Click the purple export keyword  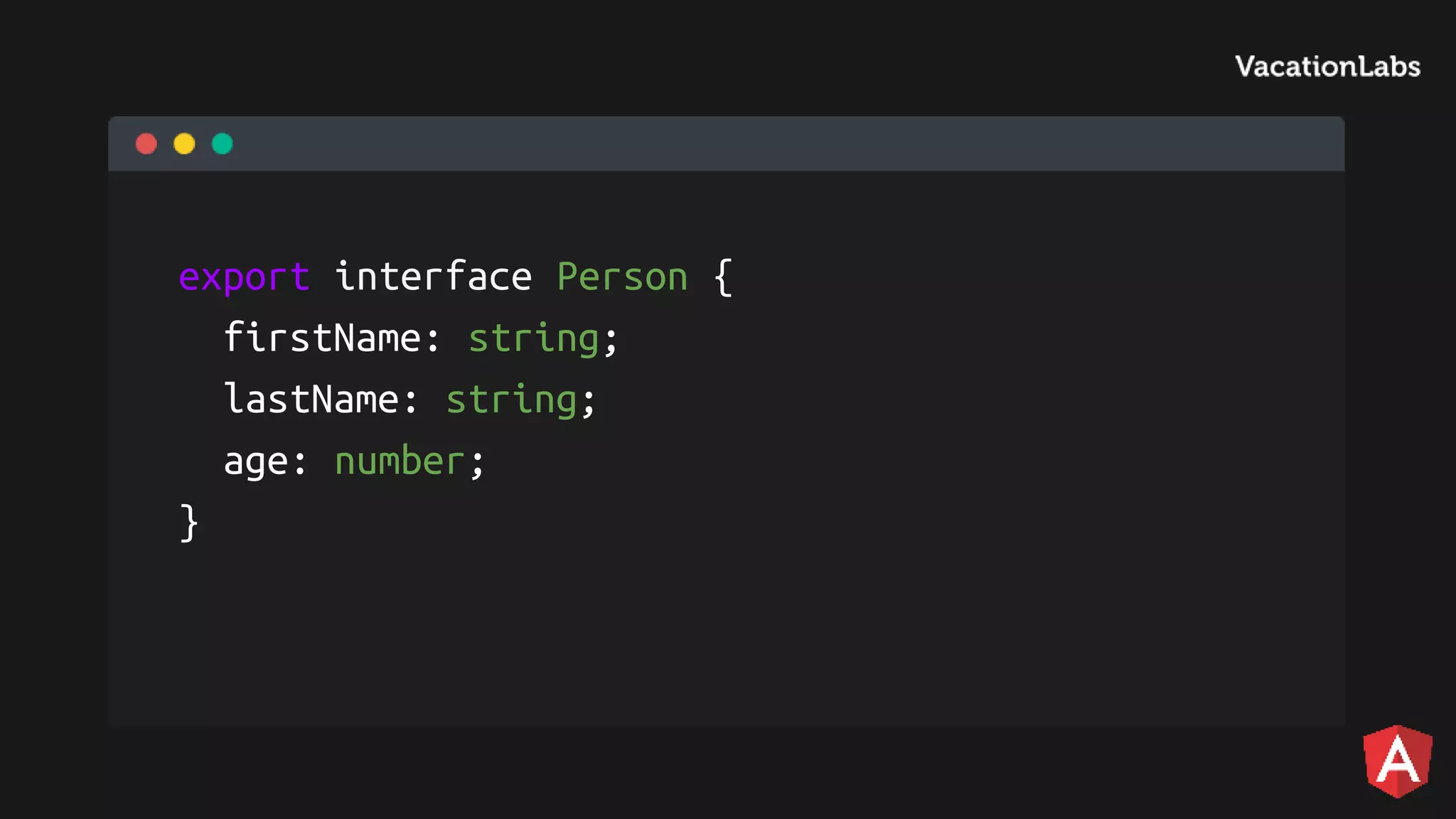(x=244, y=277)
